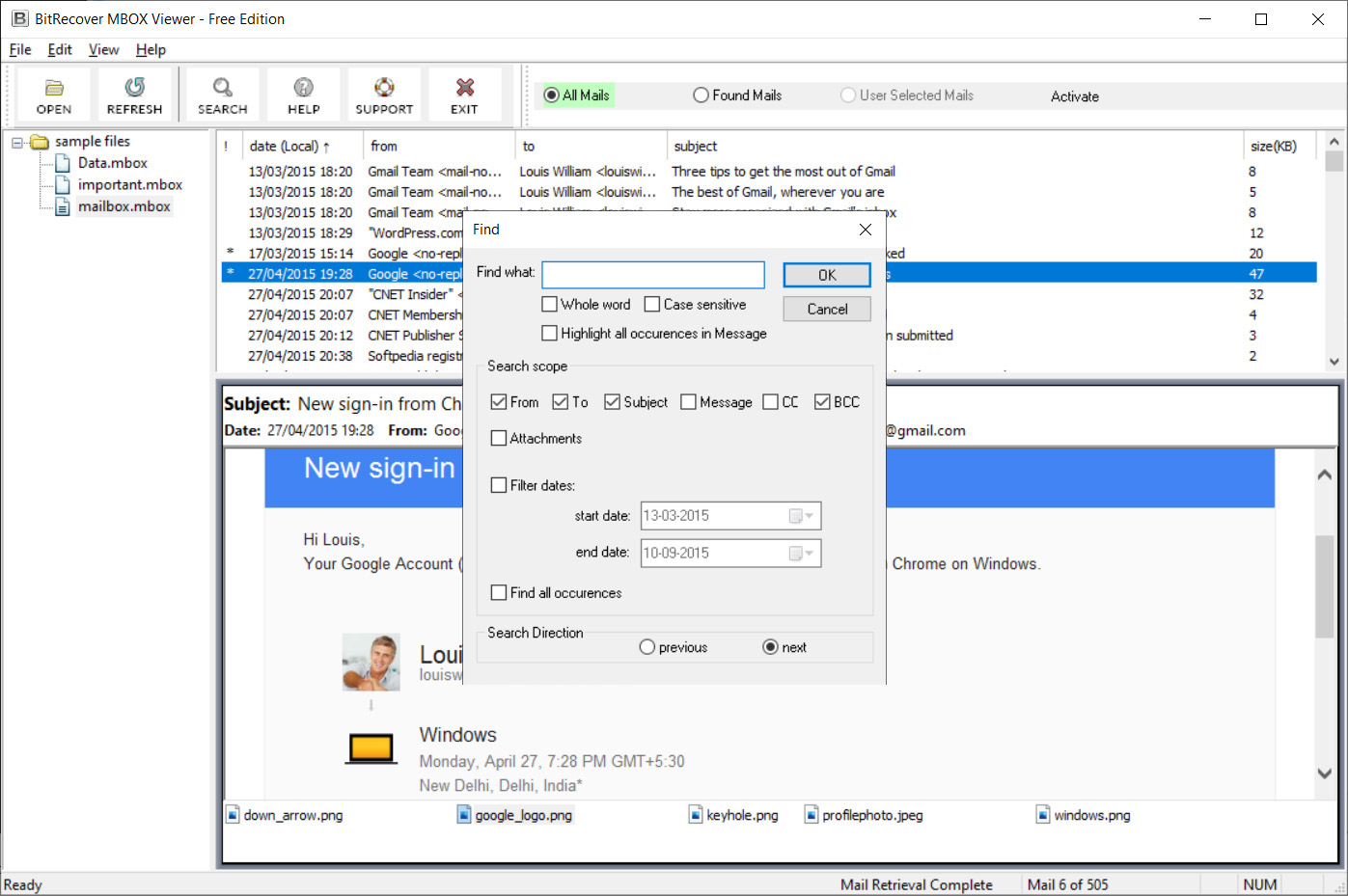Select the Found Mails radio option
The height and width of the screenshot is (896, 1348).
[x=702, y=95]
